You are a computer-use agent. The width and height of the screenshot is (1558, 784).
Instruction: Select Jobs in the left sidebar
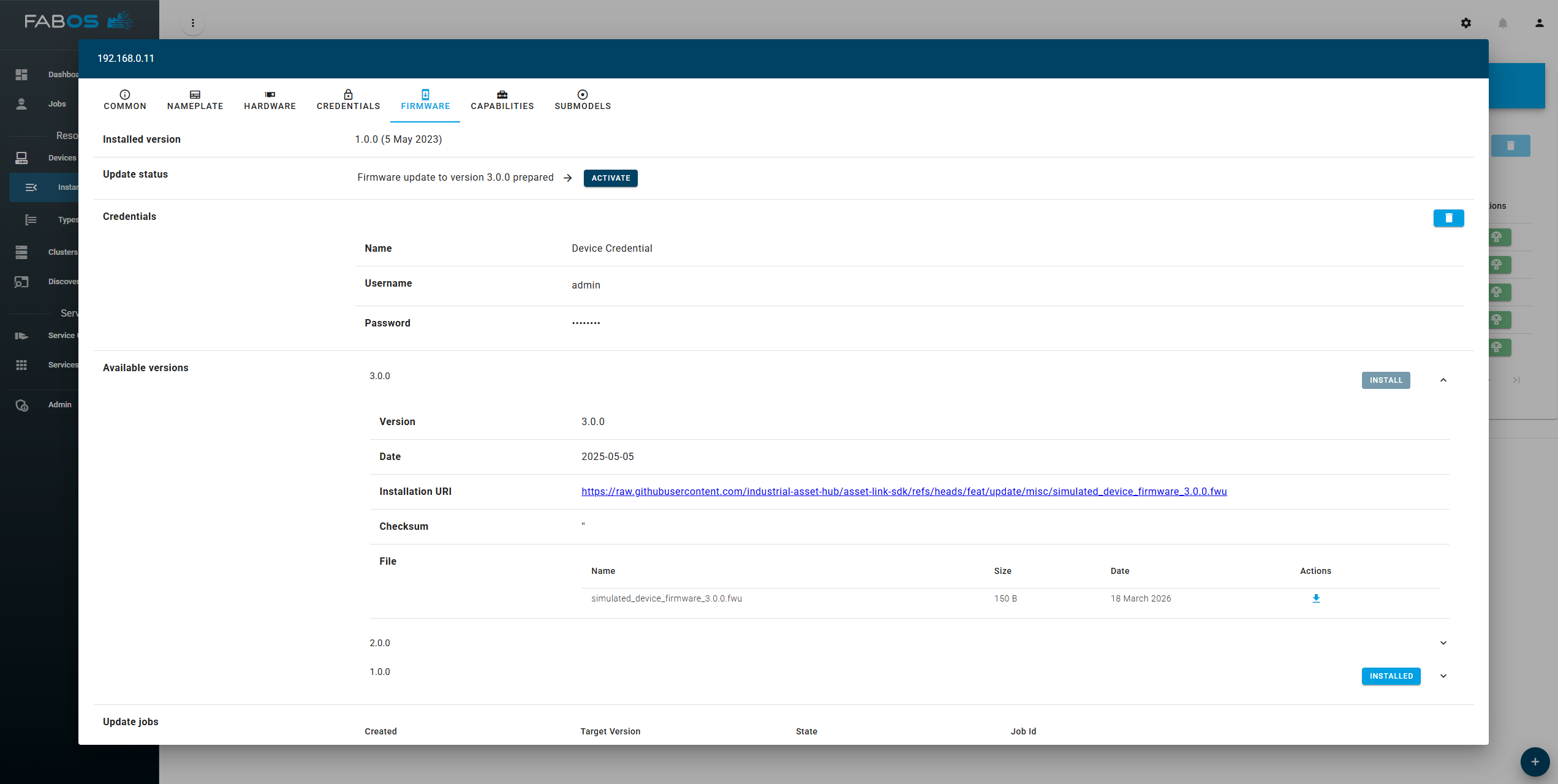coord(21,104)
